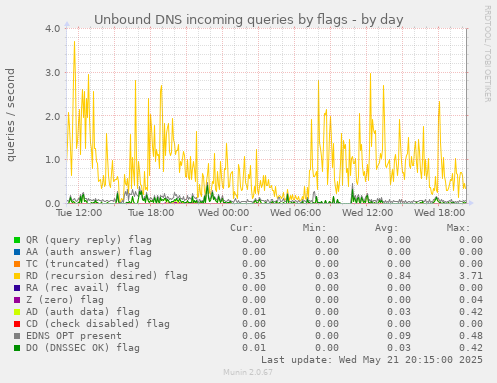Screen dimensions: 497x383
Task: Click the 'Avg:' column header
Action: pyautogui.click(x=386, y=228)
